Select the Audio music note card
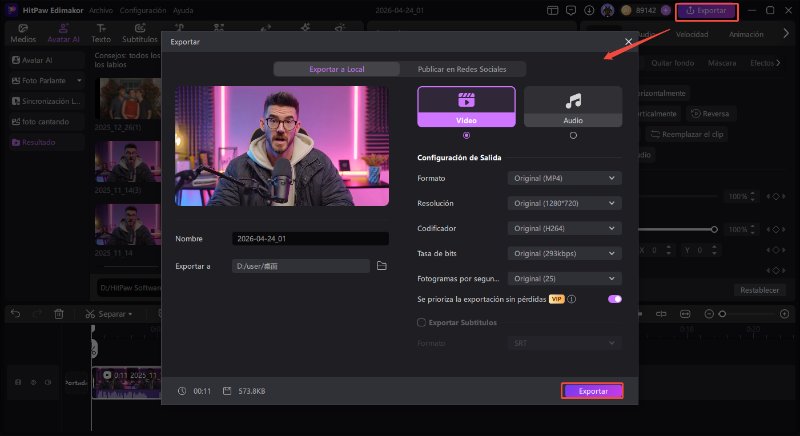Image resolution: width=800 pixels, height=436 pixels. pos(573,107)
